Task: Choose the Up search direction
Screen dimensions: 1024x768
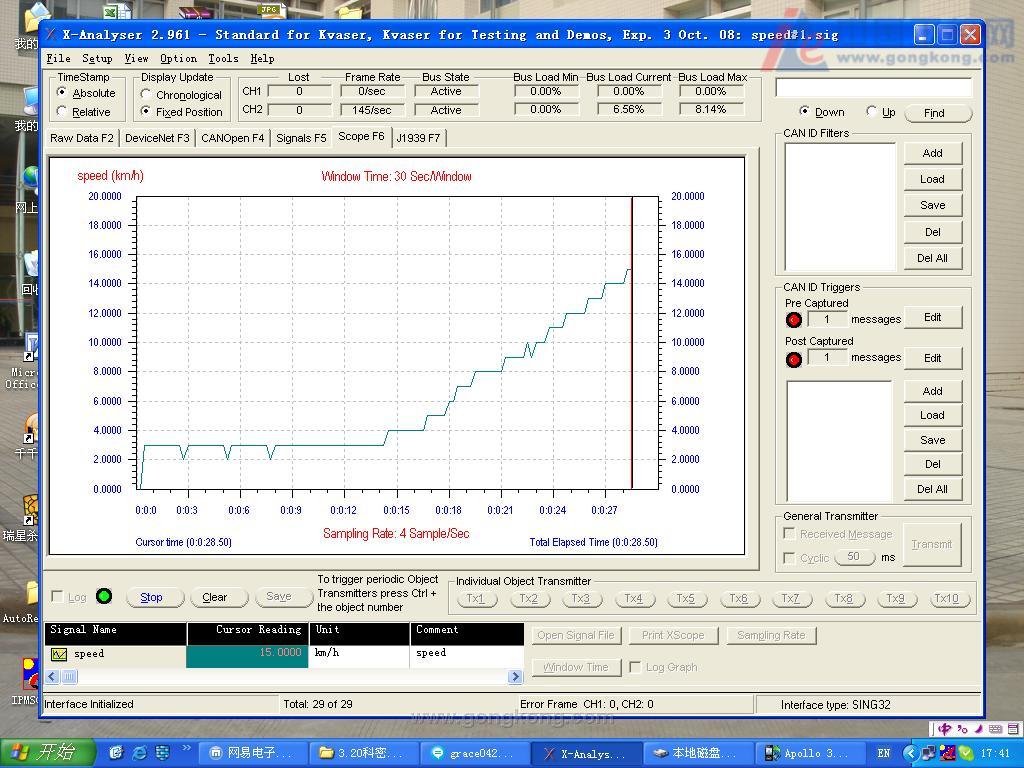Action: pyautogui.click(x=871, y=112)
